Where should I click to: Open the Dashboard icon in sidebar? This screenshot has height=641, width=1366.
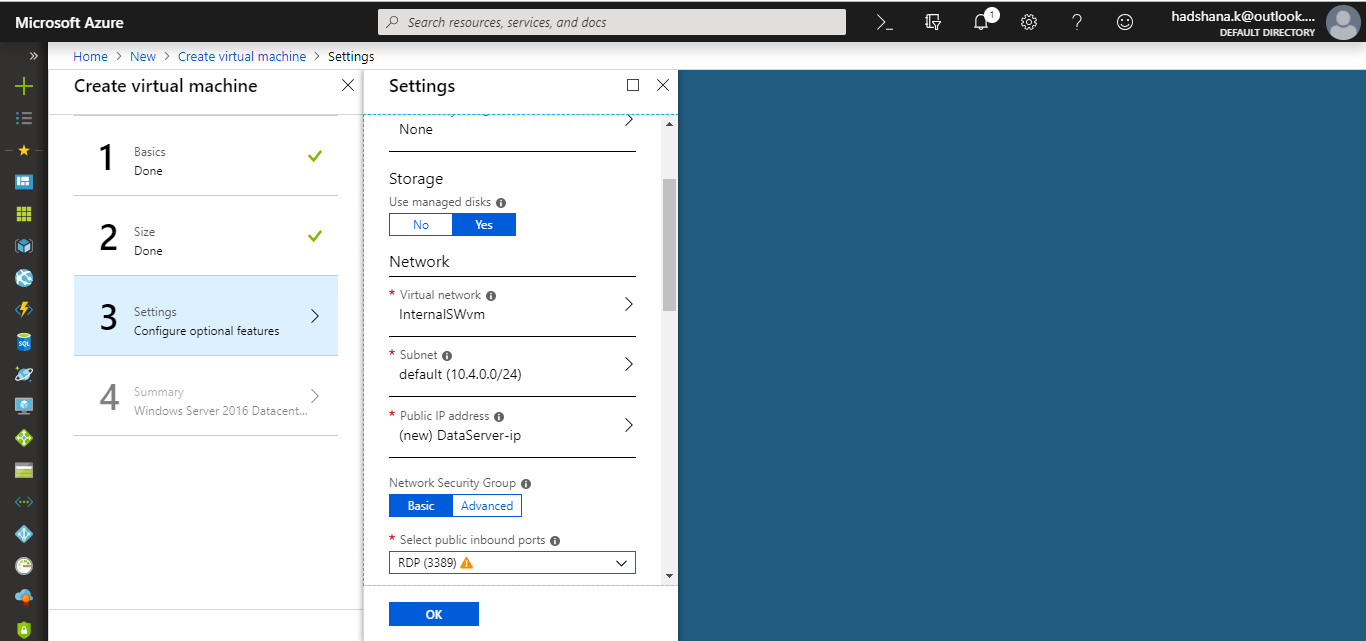tap(24, 182)
